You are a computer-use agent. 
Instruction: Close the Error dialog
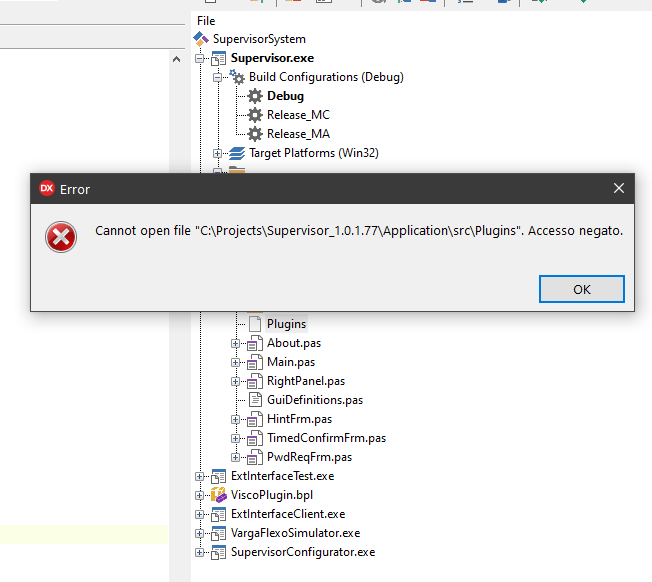point(618,188)
